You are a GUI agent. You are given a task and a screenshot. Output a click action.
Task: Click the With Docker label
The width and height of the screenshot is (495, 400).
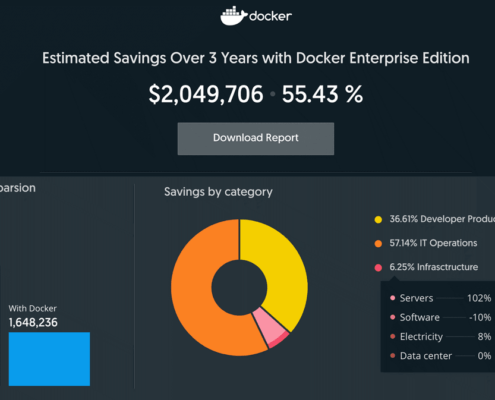pos(33,308)
